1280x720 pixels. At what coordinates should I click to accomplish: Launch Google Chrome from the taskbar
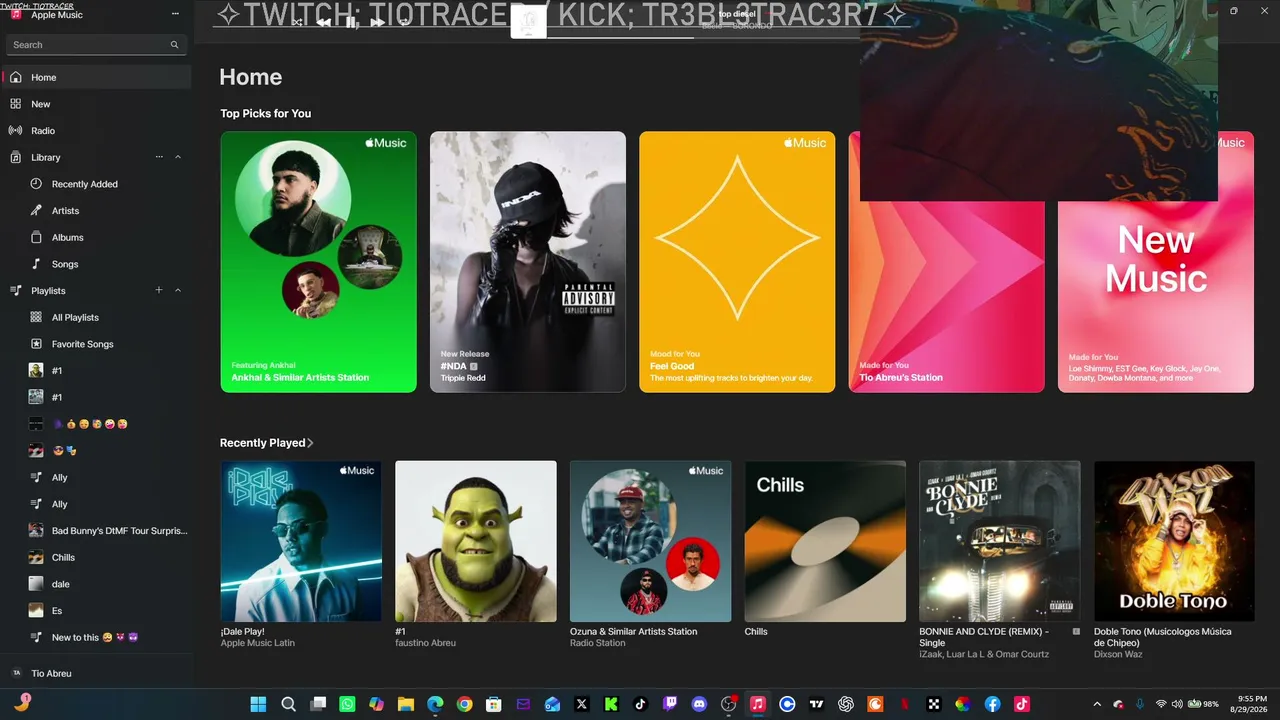pos(464,704)
